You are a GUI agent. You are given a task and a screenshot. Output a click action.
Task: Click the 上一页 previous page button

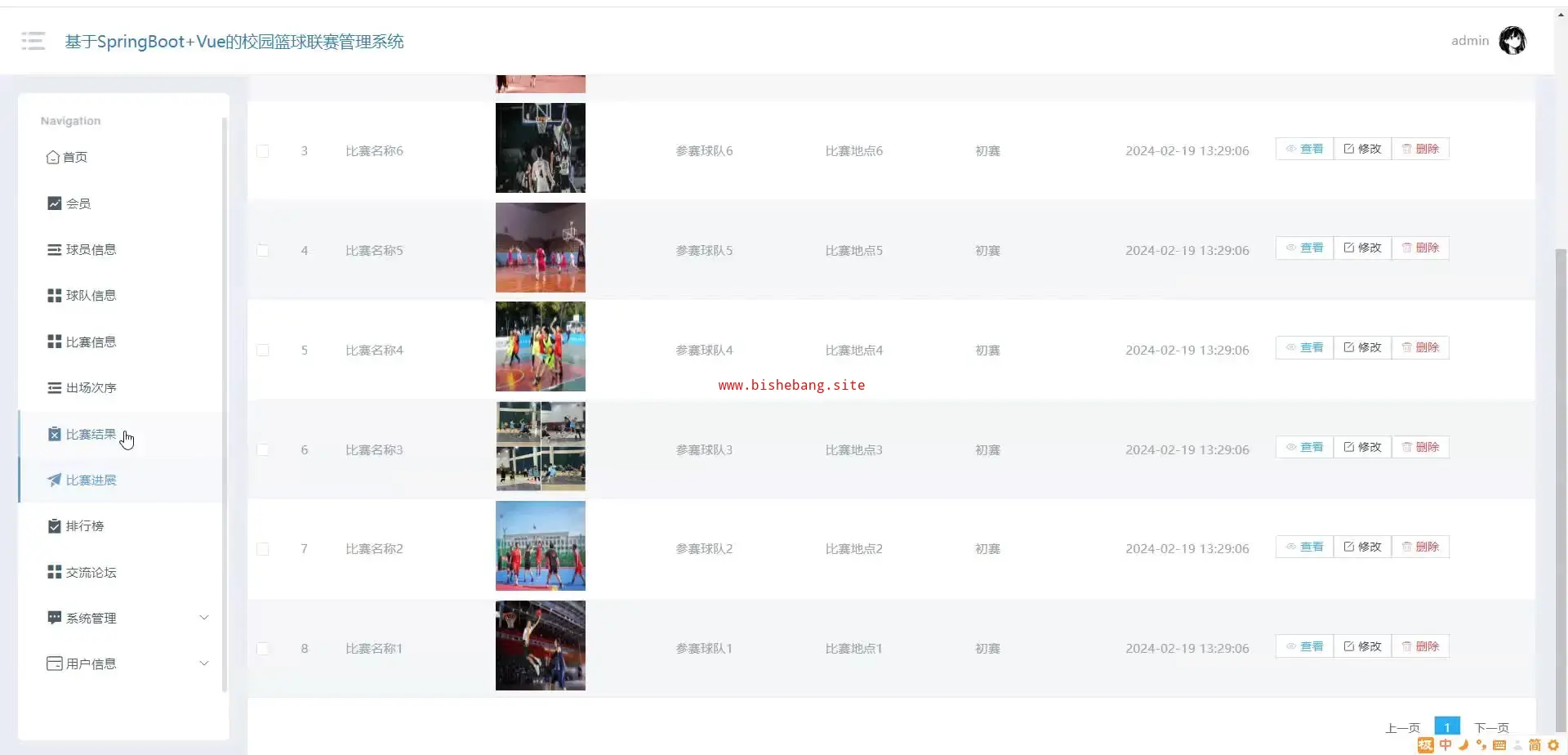[1403, 728]
